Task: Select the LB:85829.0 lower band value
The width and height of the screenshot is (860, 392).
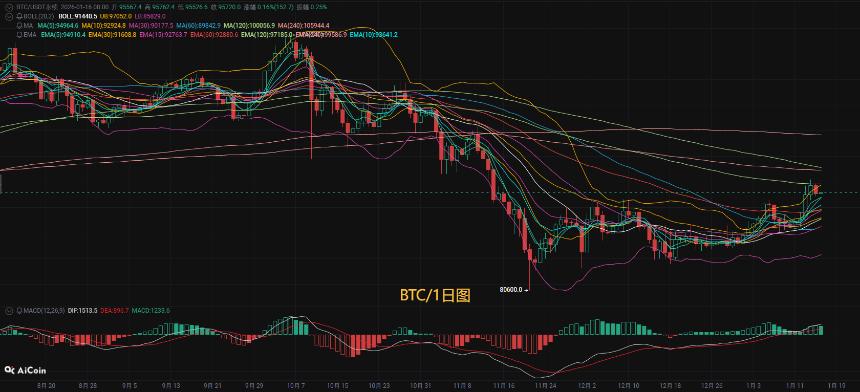Action: 150,16
